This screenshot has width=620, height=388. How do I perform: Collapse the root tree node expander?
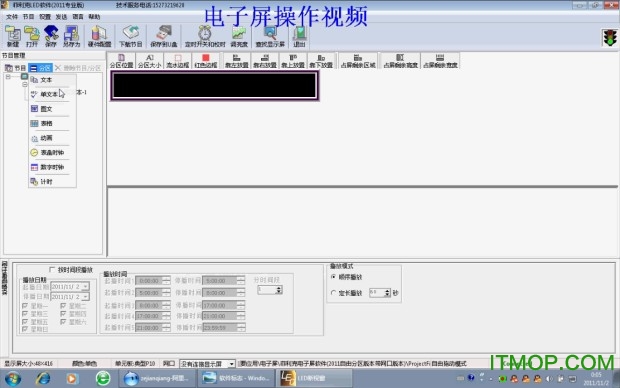(x=8, y=77)
